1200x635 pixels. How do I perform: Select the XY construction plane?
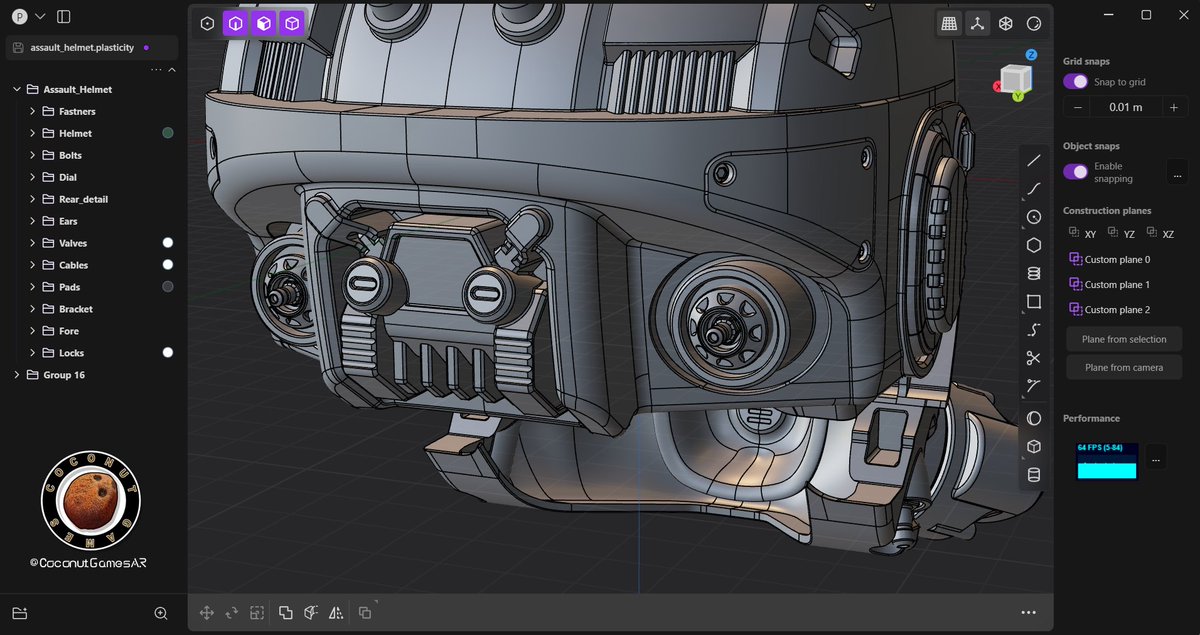click(1082, 233)
